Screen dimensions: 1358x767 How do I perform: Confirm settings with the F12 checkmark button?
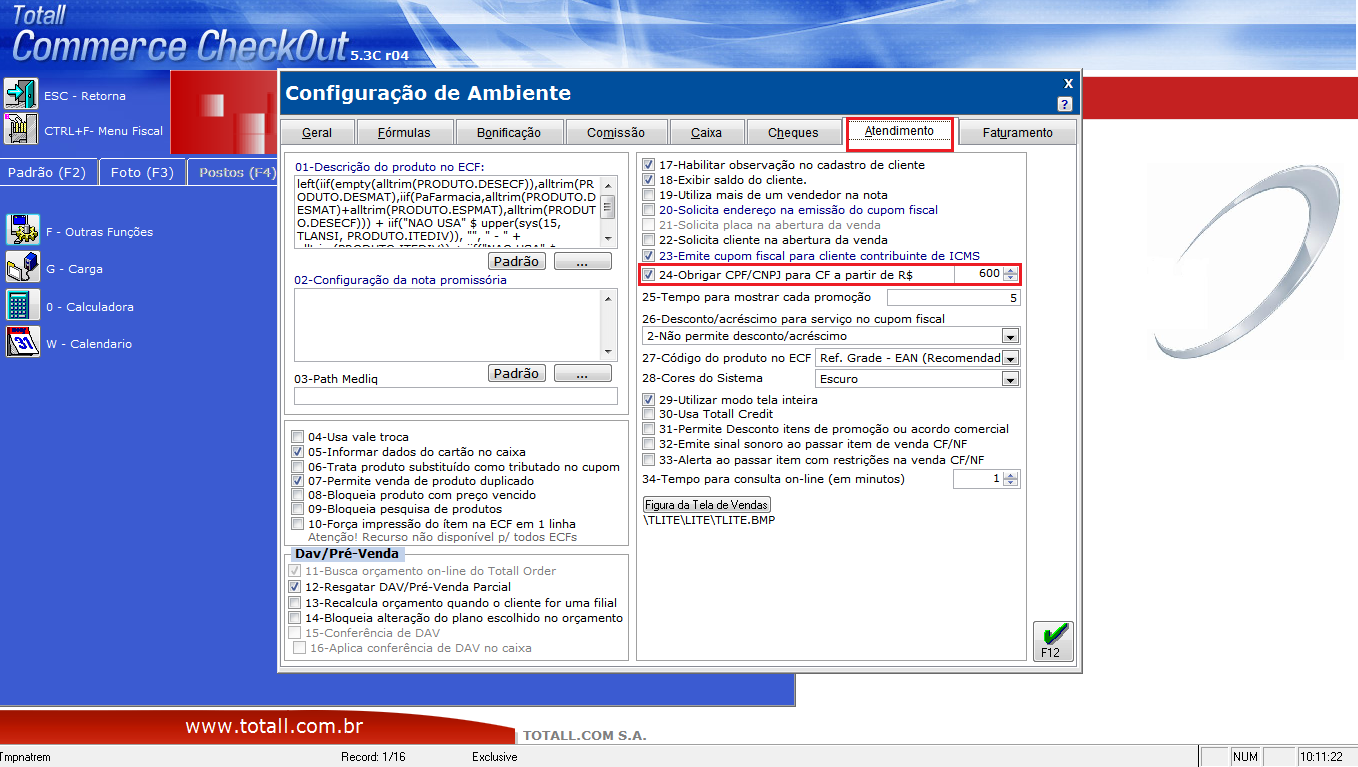1052,641
